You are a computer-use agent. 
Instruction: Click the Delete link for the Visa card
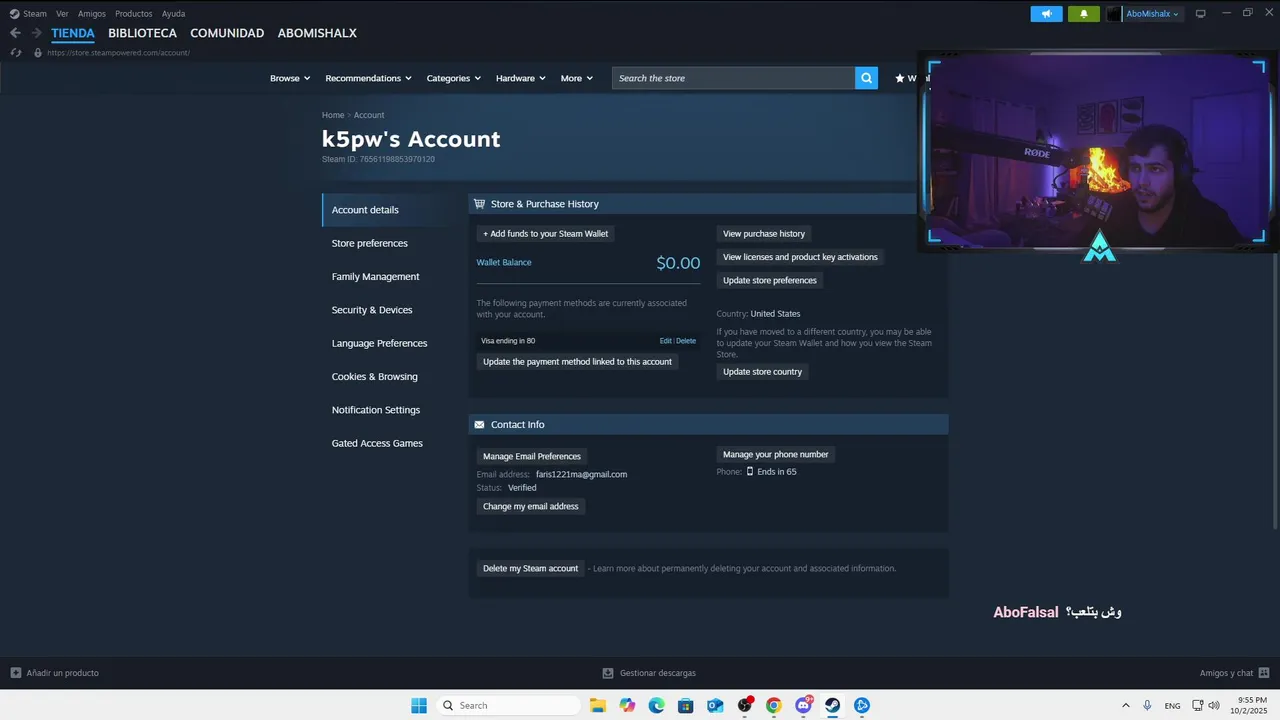click(686, 341)
